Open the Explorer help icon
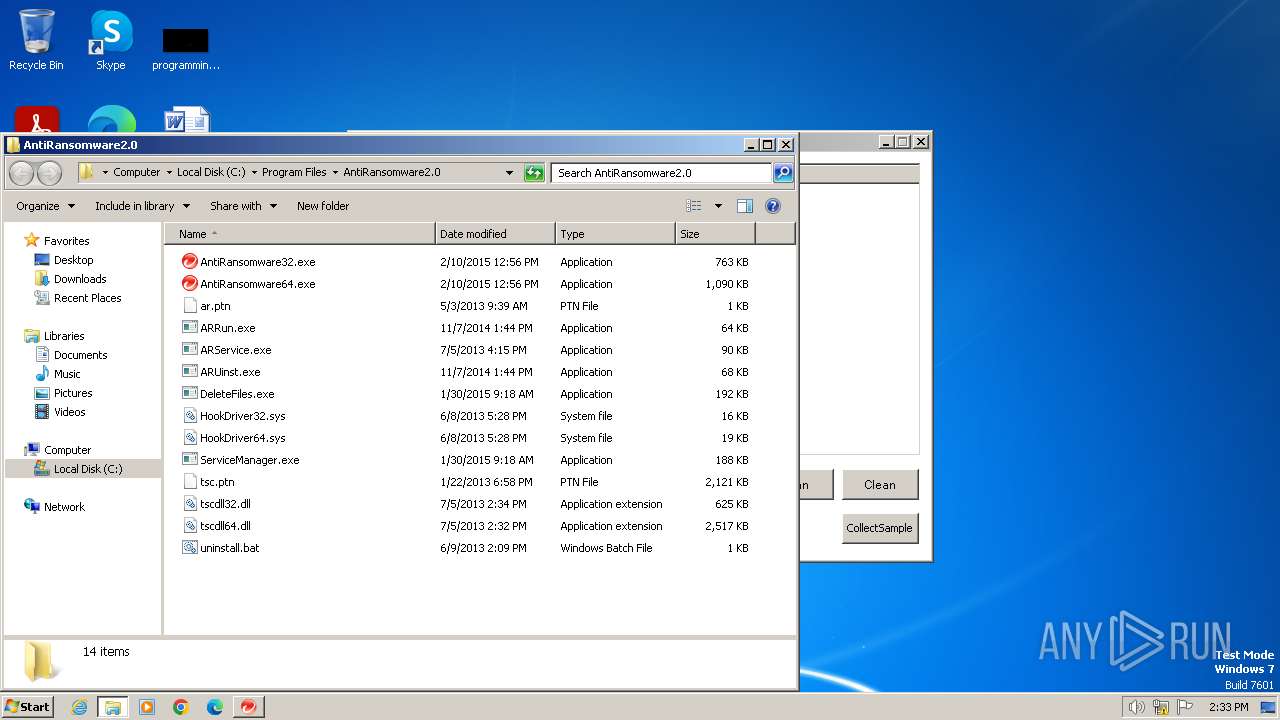The width and height of the screenshot is (1280, 720). [772, 206]
